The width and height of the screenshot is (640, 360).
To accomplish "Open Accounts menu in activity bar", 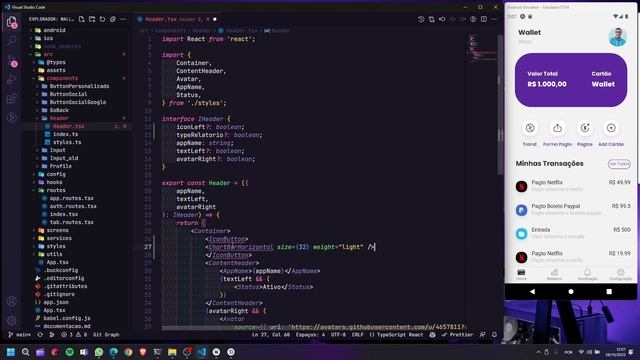I will coord(12,301).
